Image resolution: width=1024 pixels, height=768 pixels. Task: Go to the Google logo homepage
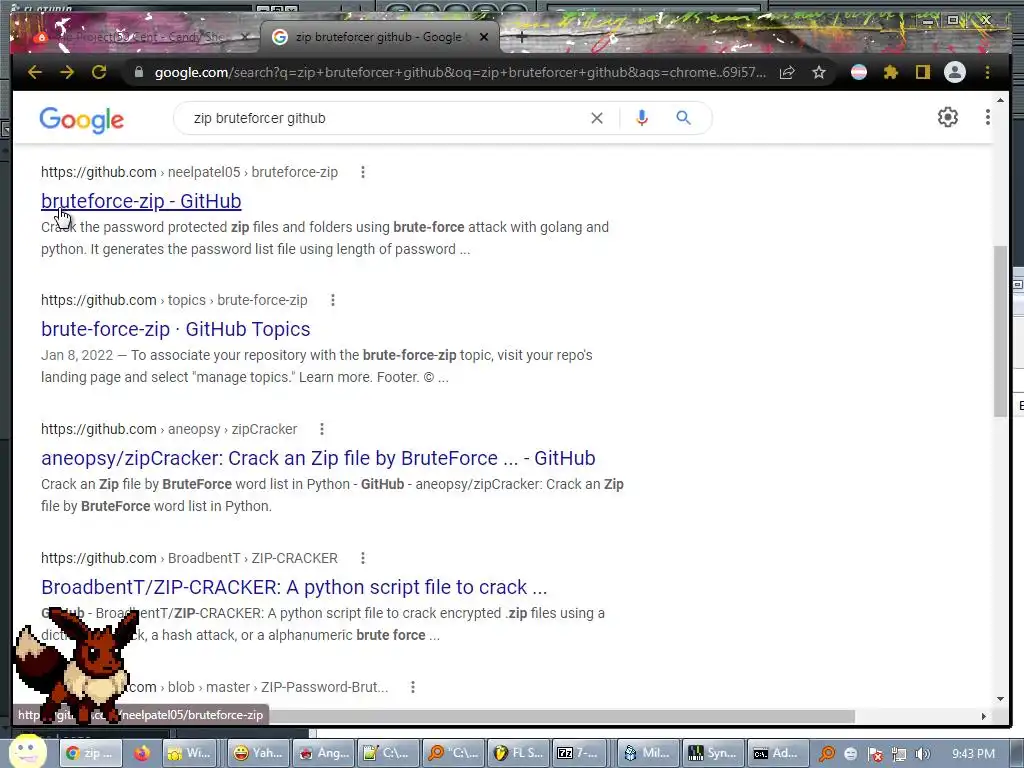(82, 120)
